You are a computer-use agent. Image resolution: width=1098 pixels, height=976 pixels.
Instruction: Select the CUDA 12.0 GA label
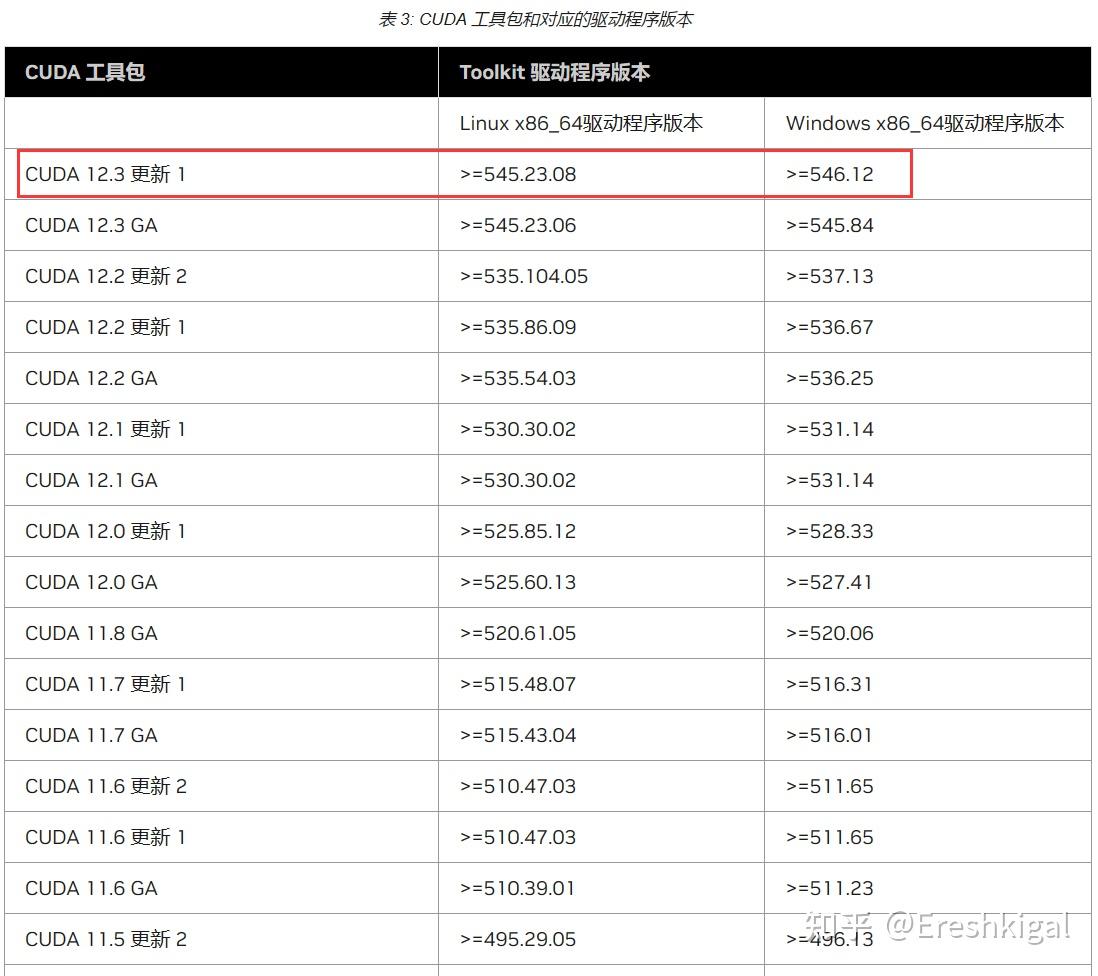(91, 583)
